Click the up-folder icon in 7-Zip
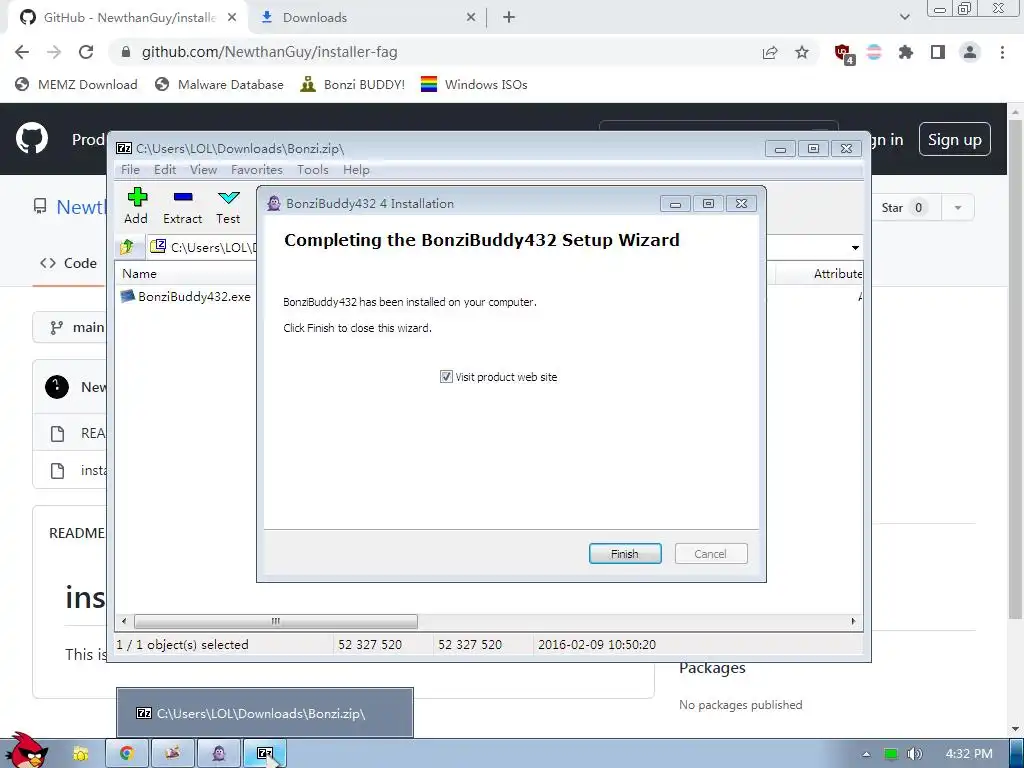Viewport: 1024px width, 768px height. point(127,247)
